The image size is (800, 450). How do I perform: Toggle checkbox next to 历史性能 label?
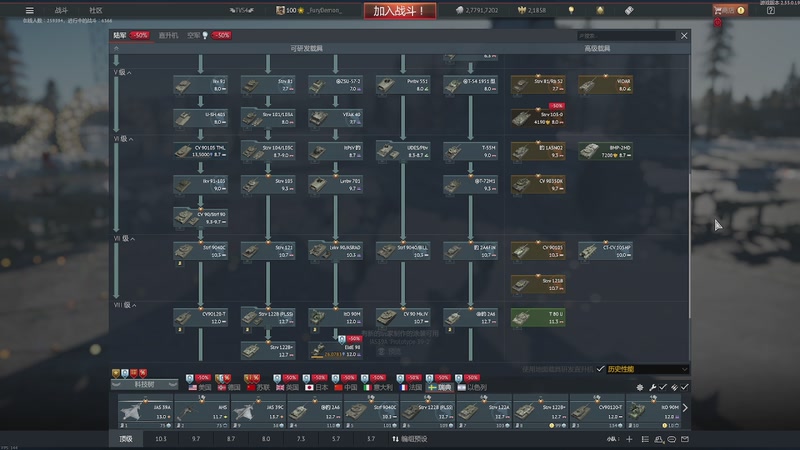pyautogui.click(x=601, y=369)
